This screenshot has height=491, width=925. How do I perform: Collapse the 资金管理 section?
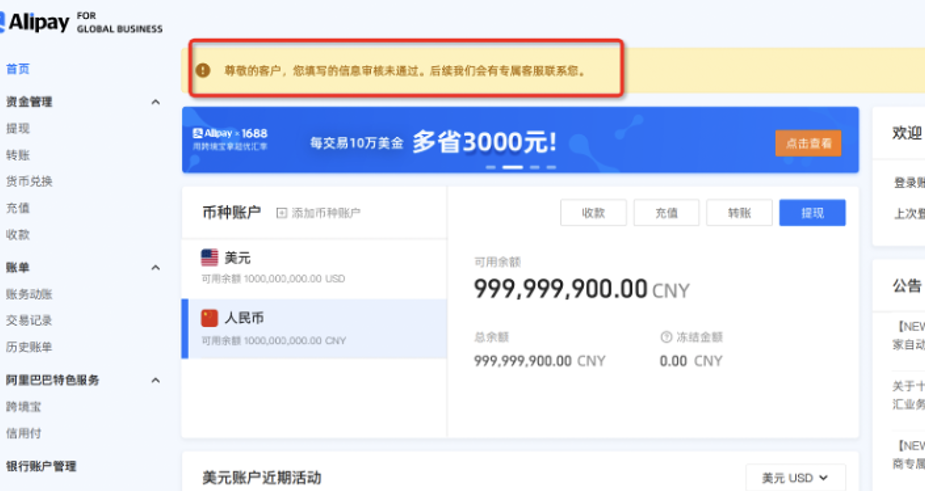click(x=156, y=102)
